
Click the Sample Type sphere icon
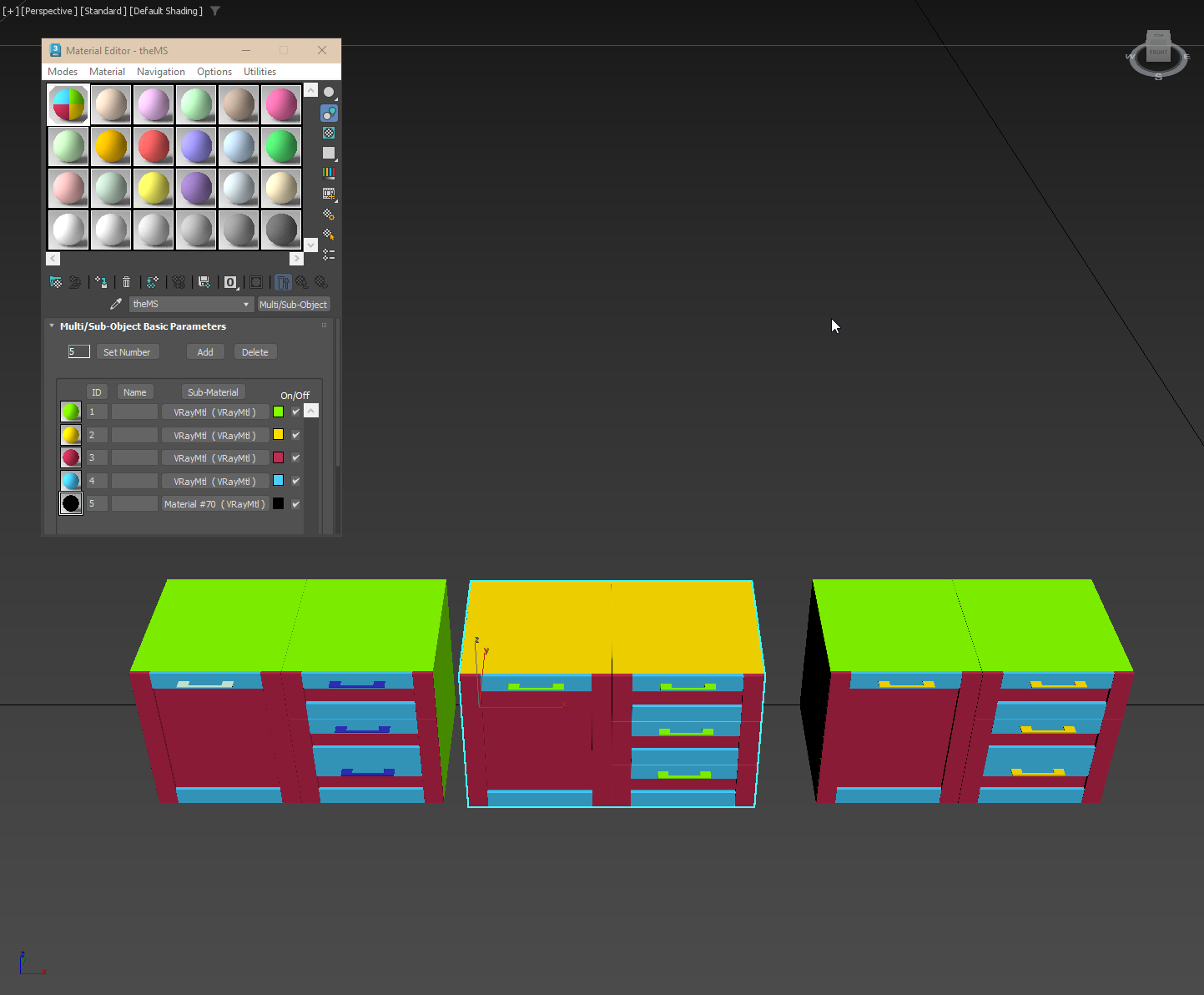(x=329, y=93)
